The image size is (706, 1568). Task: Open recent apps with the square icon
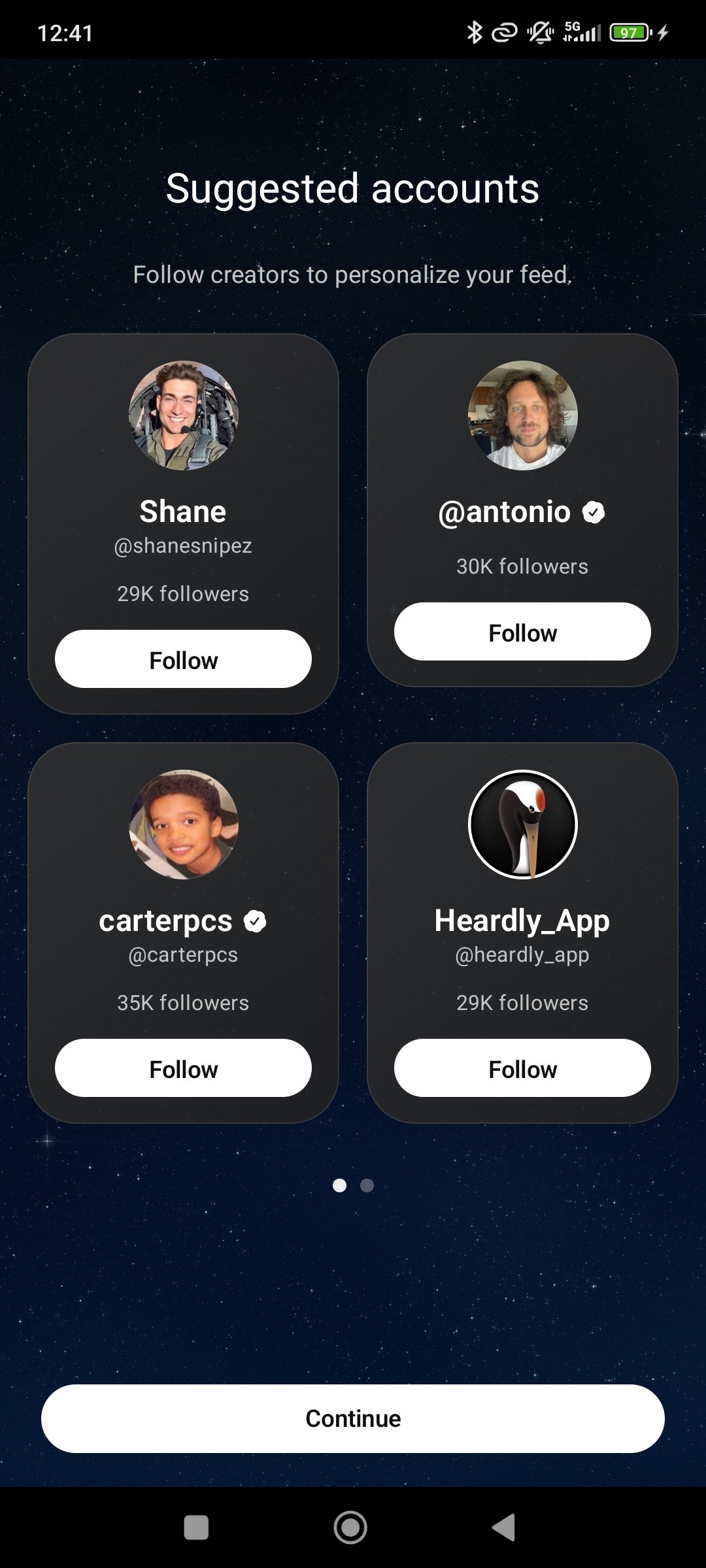coord(196,1527)
